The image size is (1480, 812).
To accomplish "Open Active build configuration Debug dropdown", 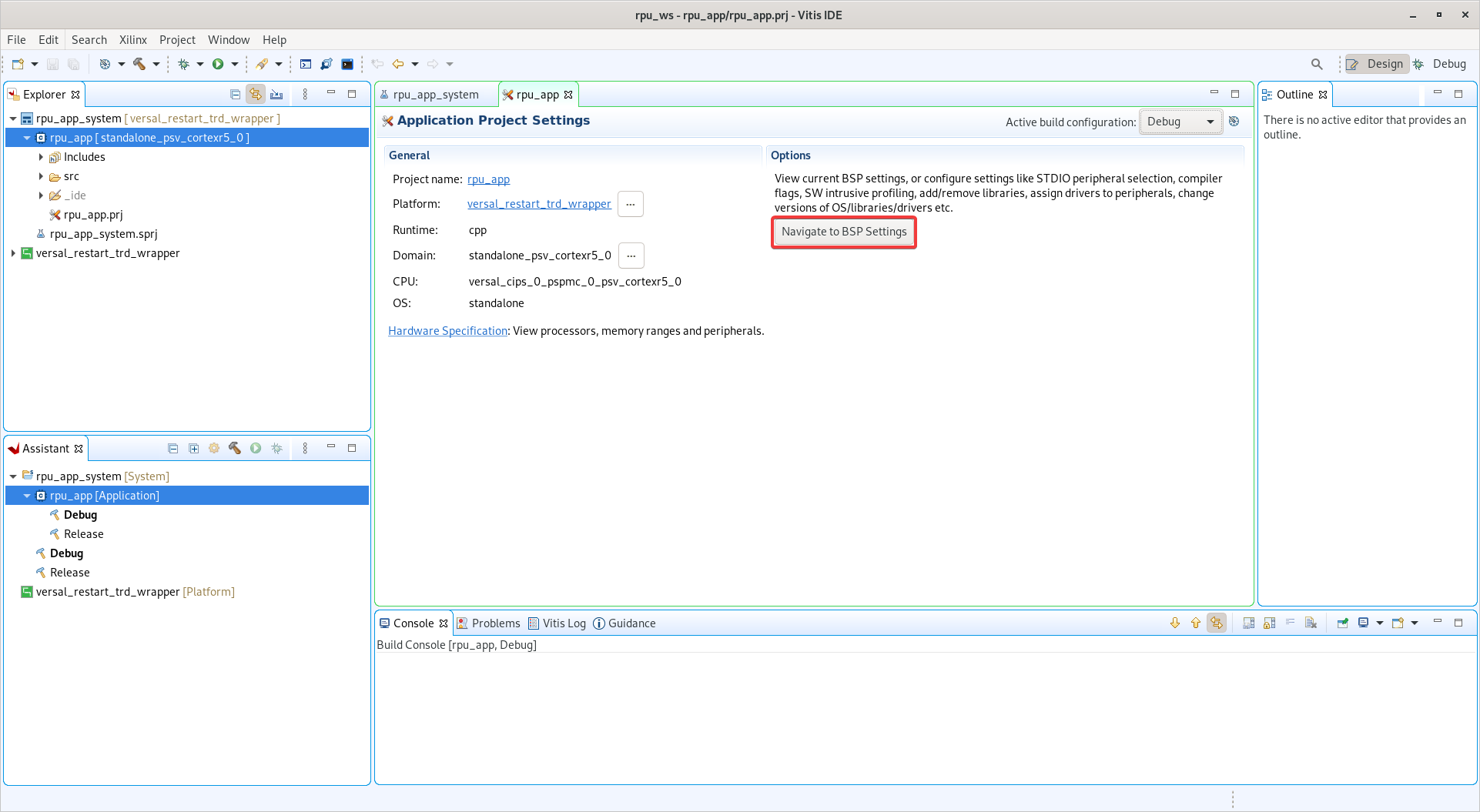I will coord(1180,122).
